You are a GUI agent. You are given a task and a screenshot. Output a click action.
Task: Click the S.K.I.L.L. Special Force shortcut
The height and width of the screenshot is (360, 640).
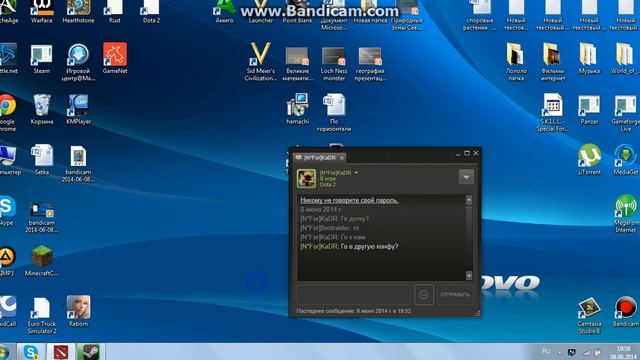(x=553, y=113)
